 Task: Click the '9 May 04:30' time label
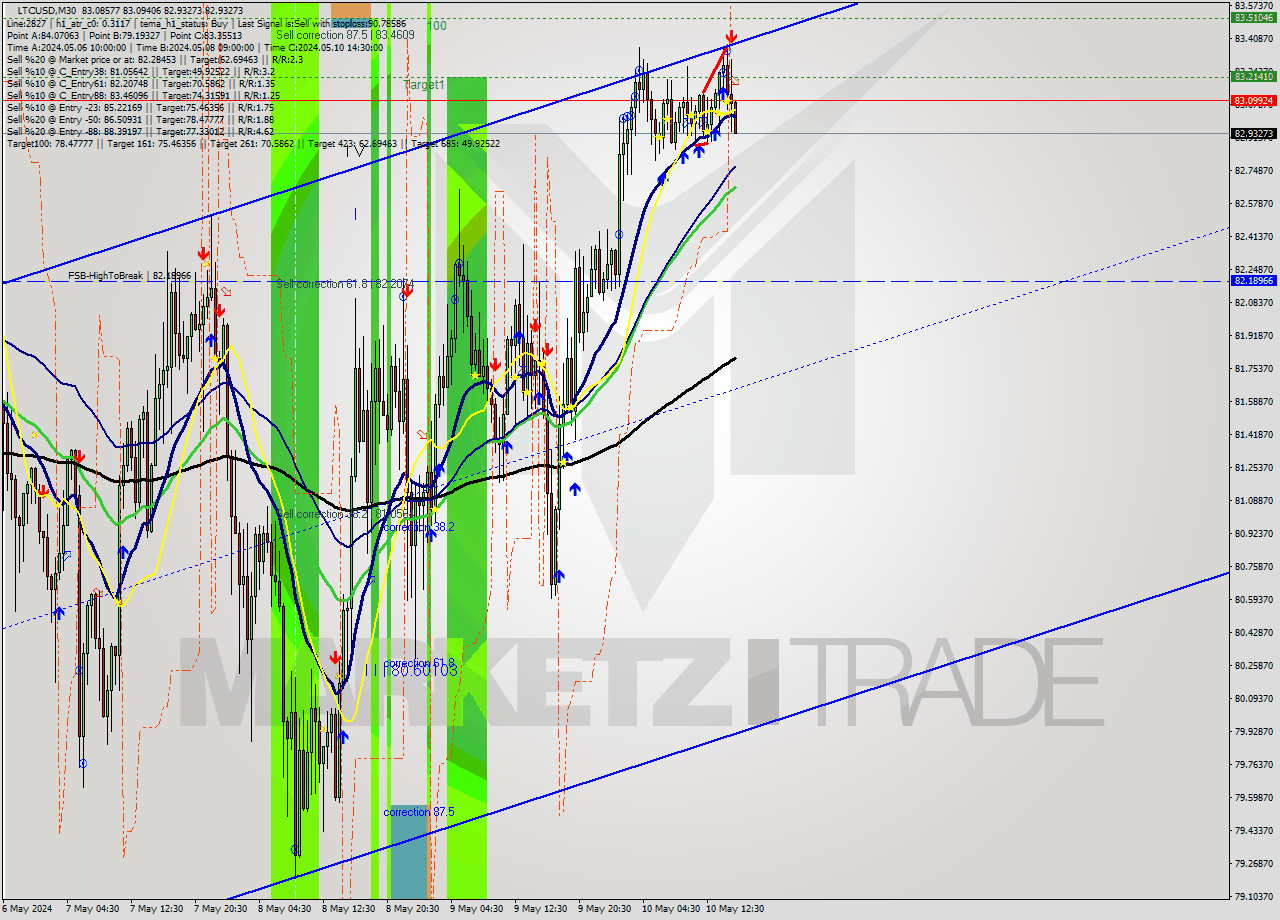[477, 909]
